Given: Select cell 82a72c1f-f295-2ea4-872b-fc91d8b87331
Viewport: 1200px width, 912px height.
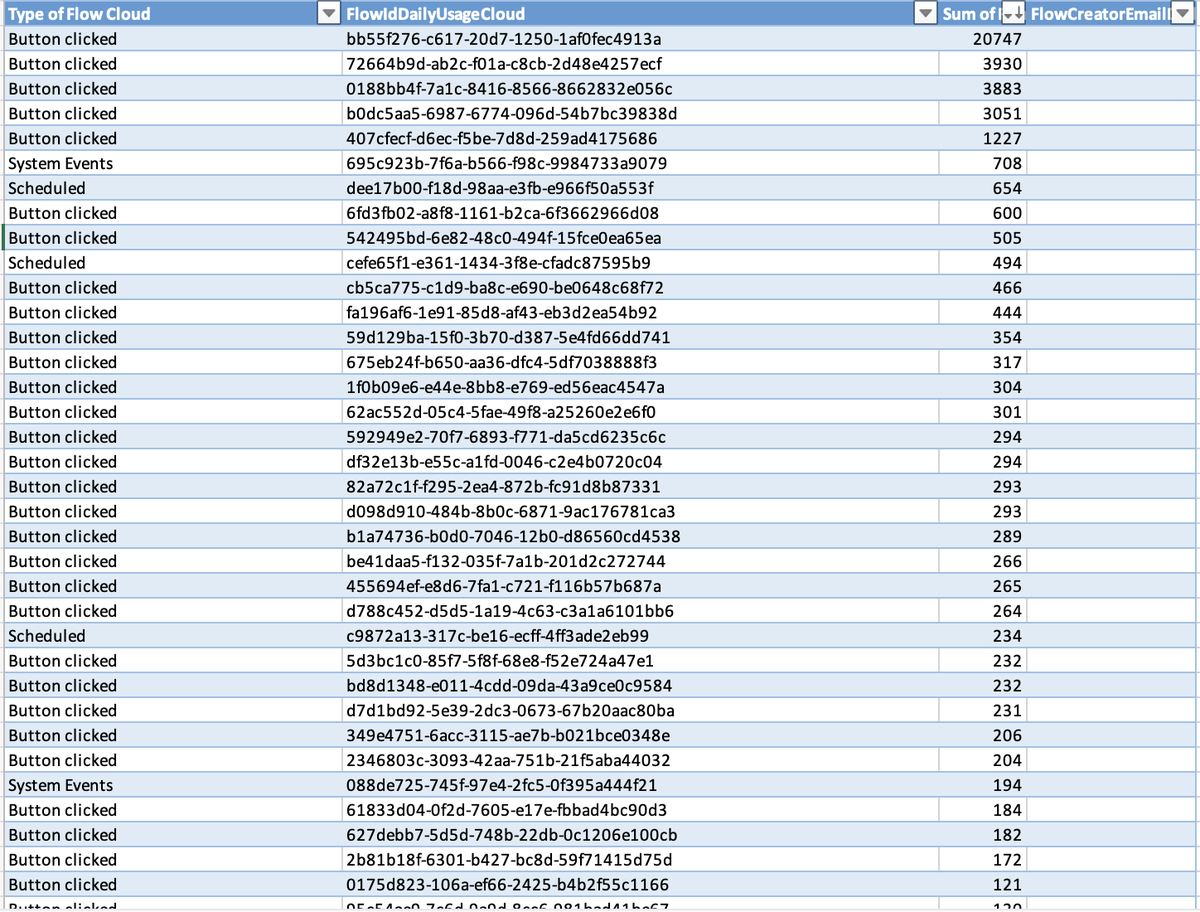Looking at the screenshot, I should [640, 487].
